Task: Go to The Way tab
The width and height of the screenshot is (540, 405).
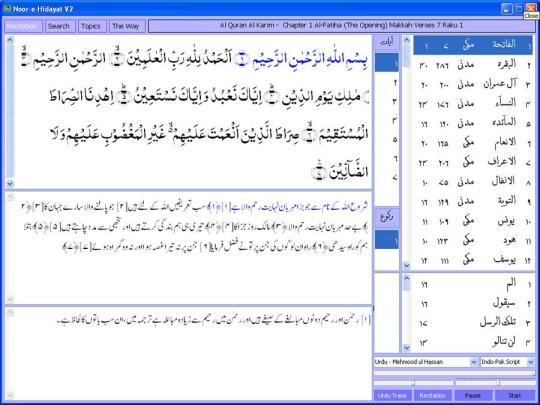Action: [126, 26]
